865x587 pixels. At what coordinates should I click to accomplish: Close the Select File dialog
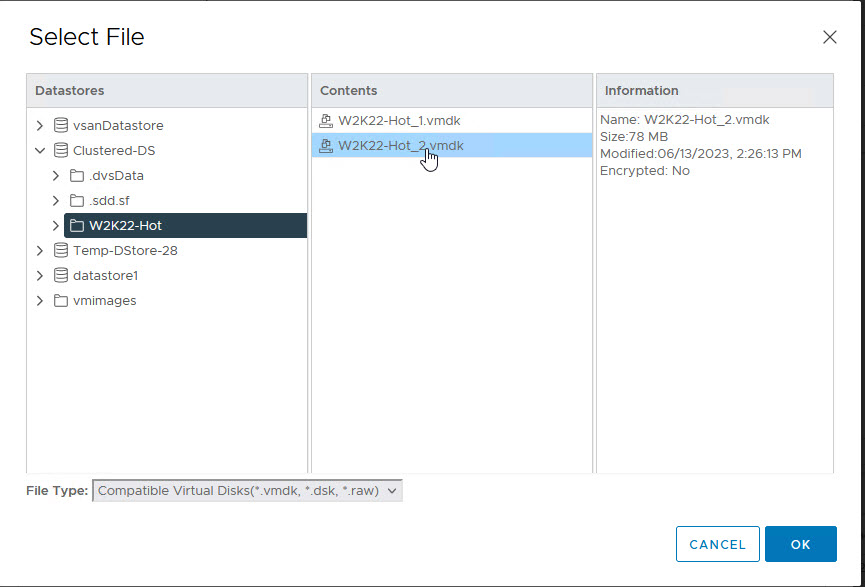[829, 37]
